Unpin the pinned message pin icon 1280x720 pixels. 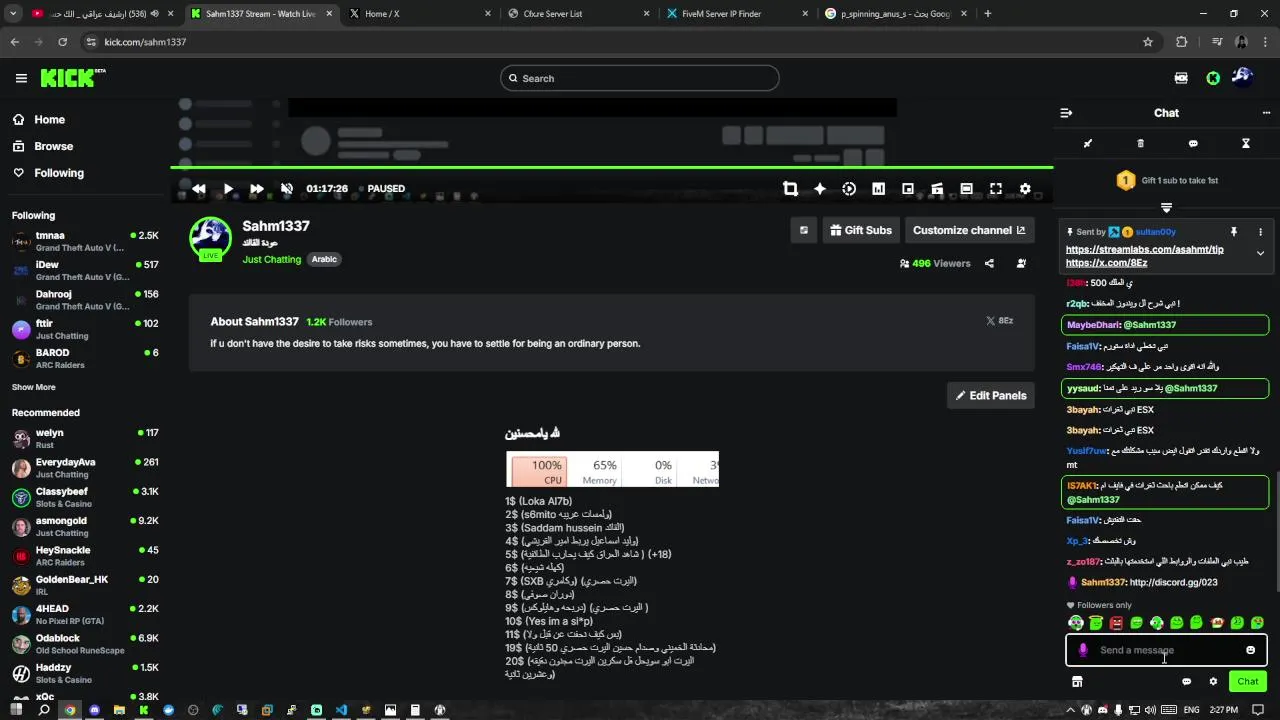pos(1234,232)
